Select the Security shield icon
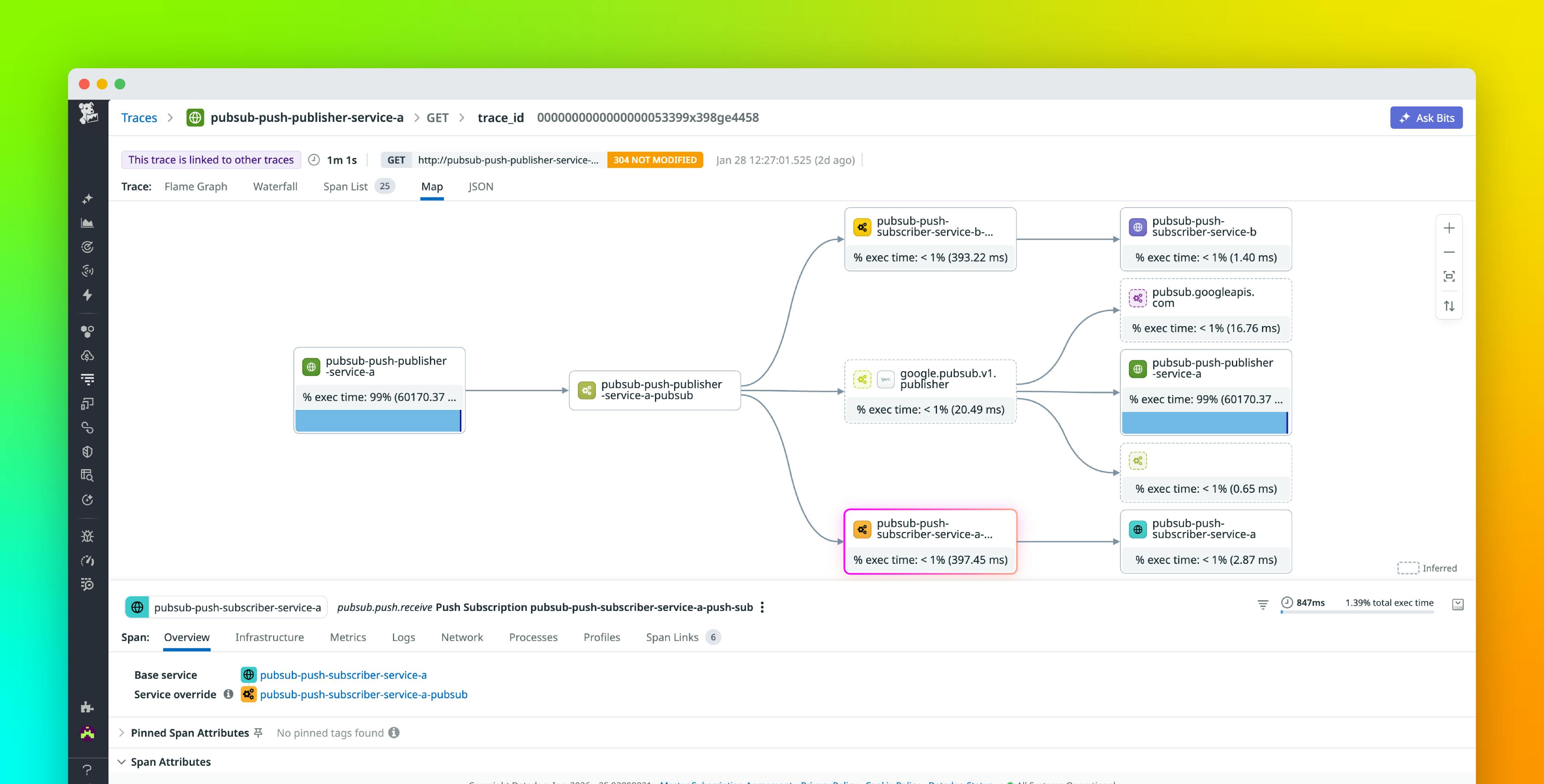 tap(87, 451)
